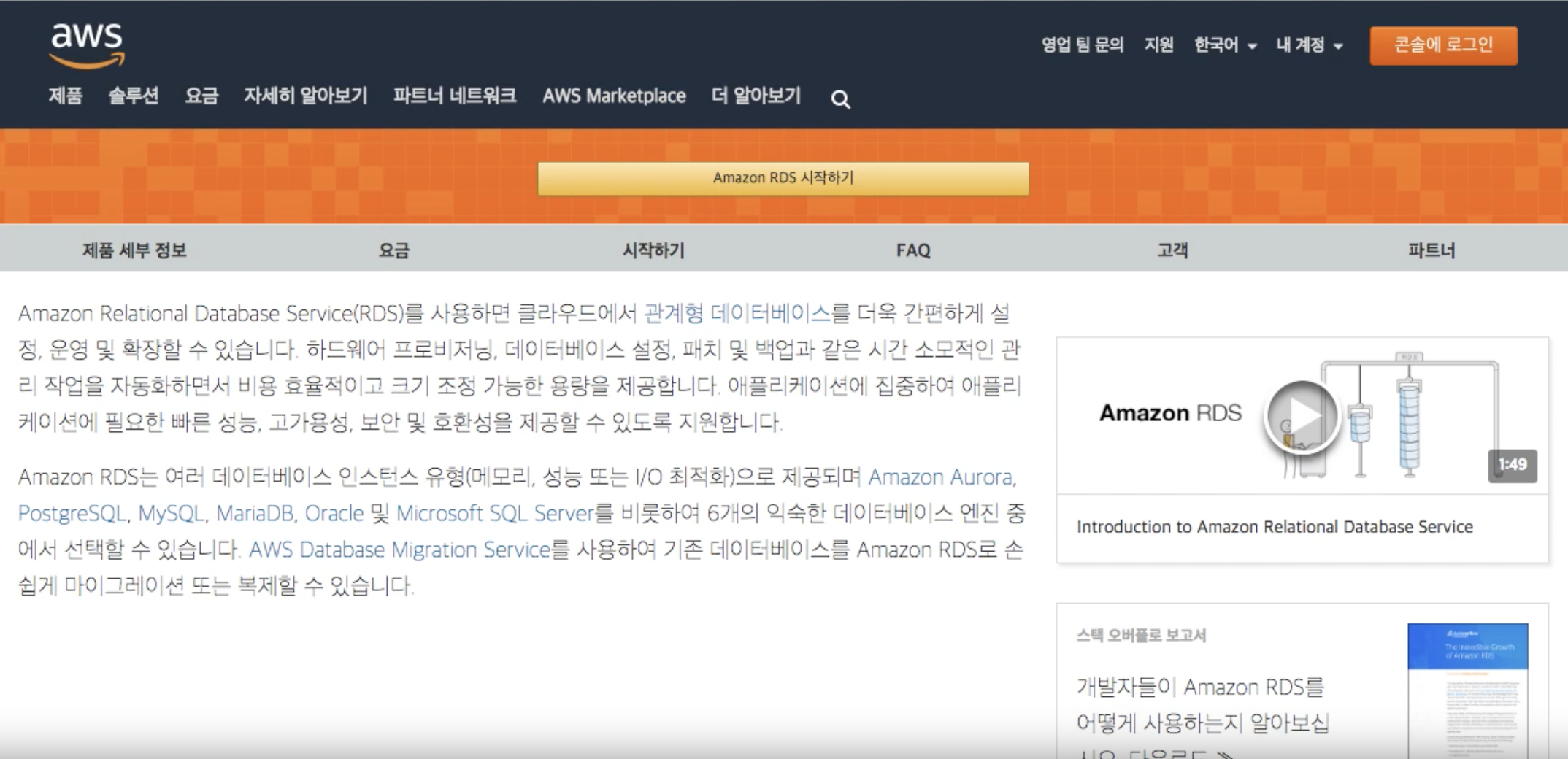Click the 스택 오버플로 보고서 heading
Screen dimensions: 1568x759
click(x=1141, y=635)
